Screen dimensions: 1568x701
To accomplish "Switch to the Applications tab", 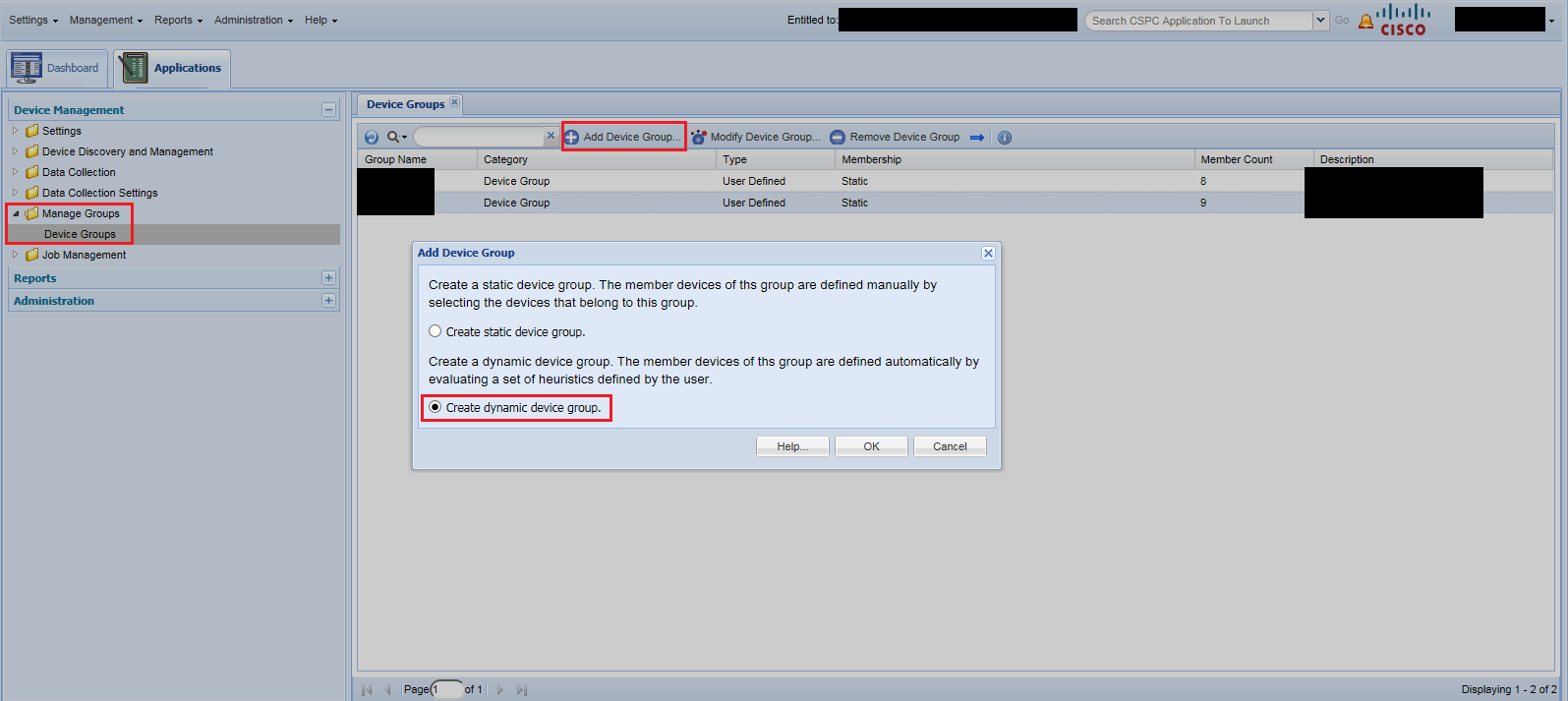I will [172, 68].
